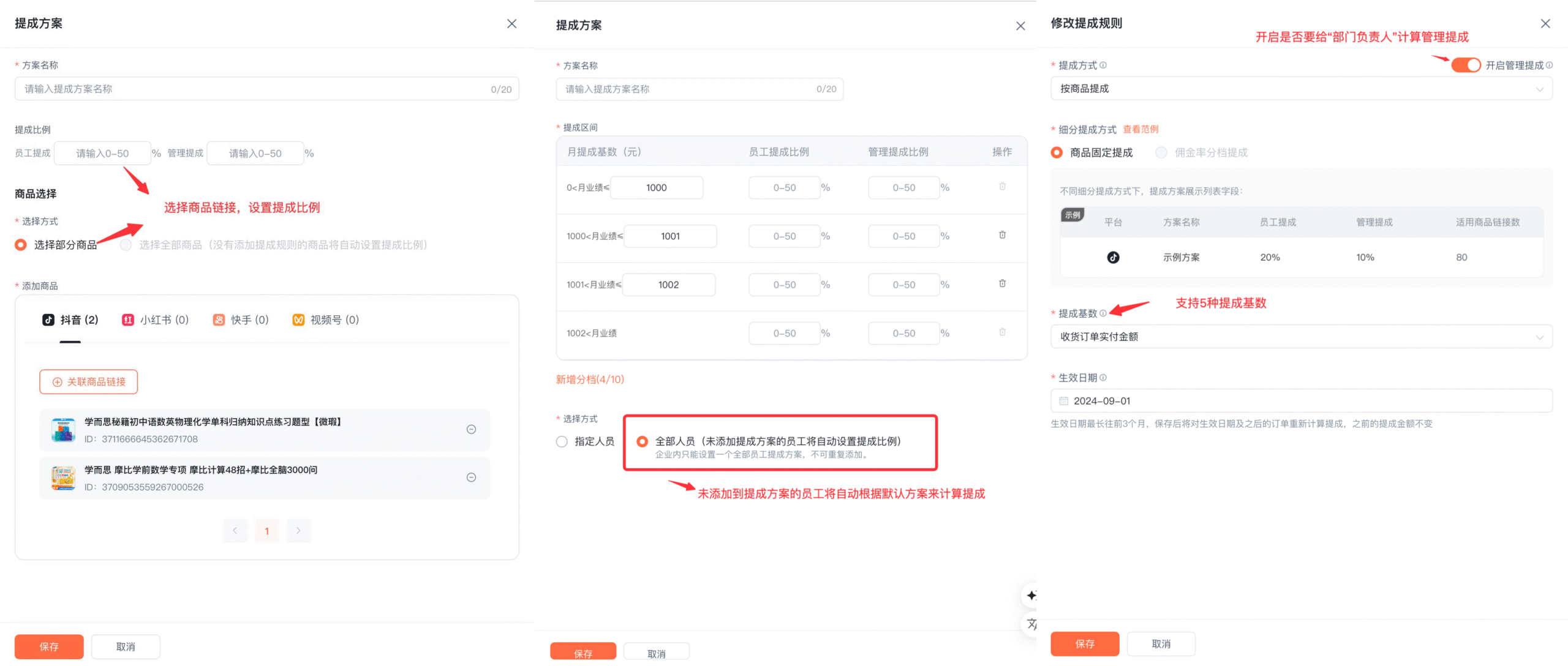The image size is (1568, 666).
Task: Delete the 1001<月业绩≤1002 tier row
Action: click(1002, 283)
